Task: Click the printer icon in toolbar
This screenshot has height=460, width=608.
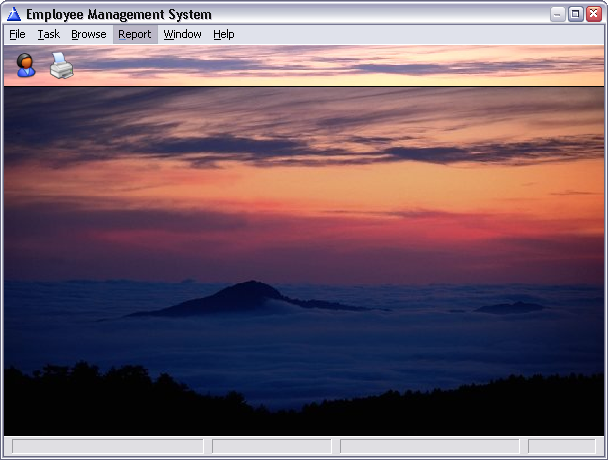Action: [61, 66]
